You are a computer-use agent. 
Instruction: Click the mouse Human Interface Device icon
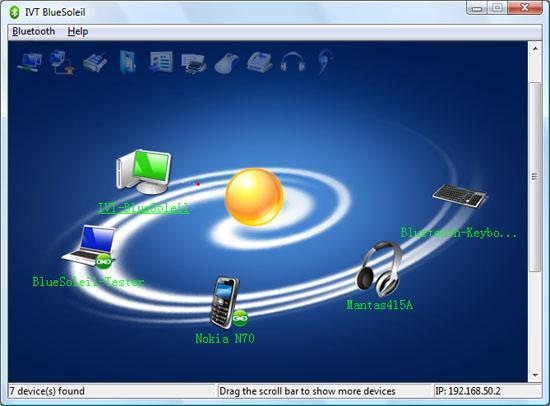(x=227, y=63)
